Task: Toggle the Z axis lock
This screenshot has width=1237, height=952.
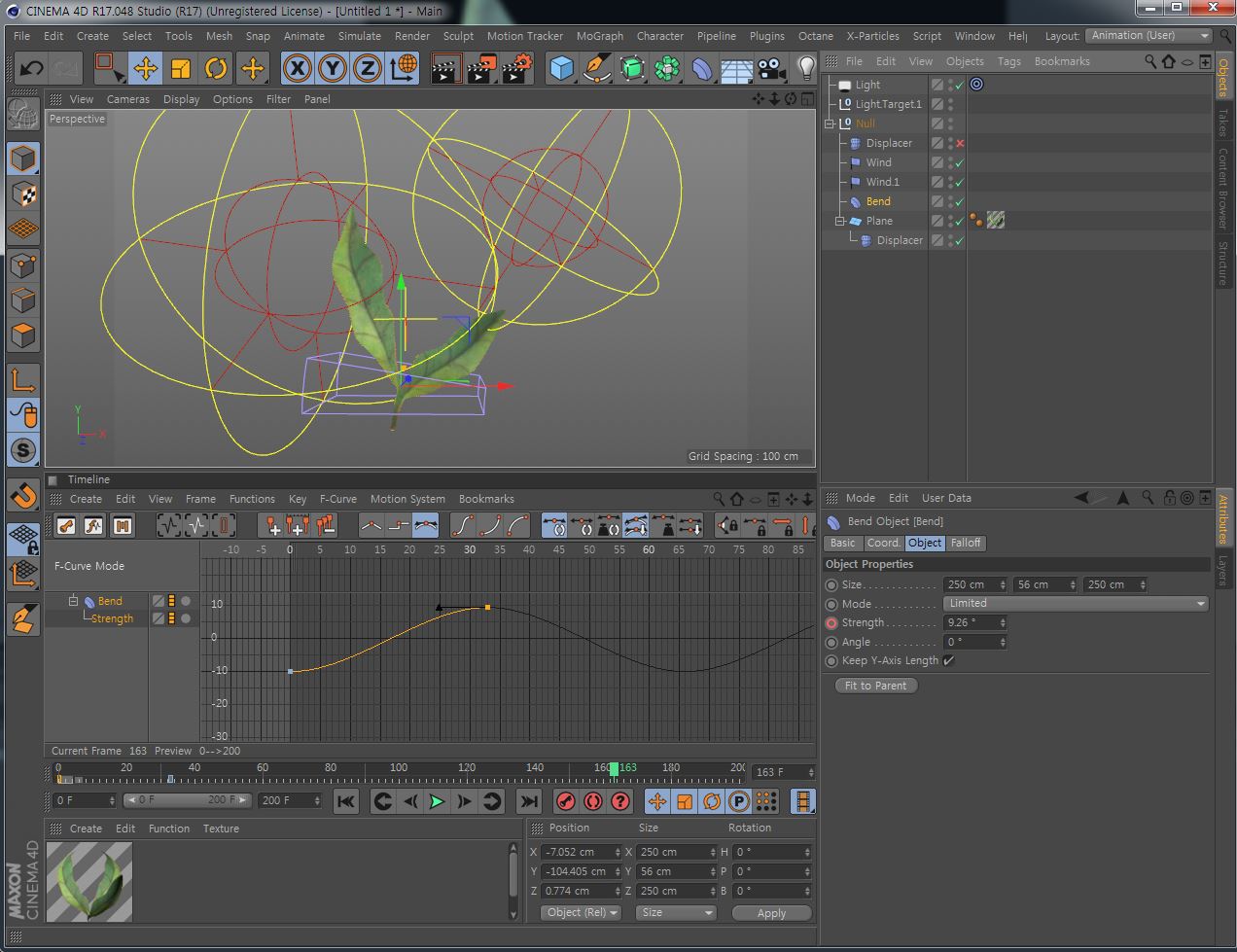Action: (368, 68)
